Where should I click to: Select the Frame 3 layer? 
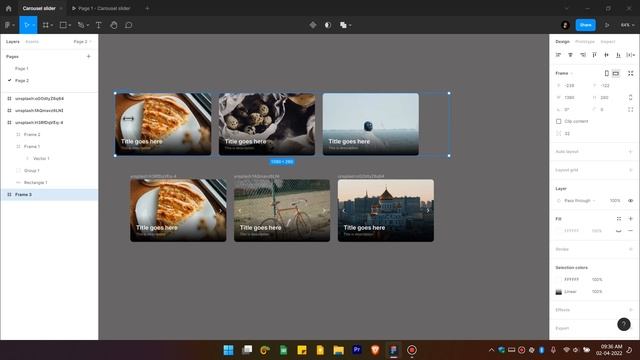tap(49, 195)
